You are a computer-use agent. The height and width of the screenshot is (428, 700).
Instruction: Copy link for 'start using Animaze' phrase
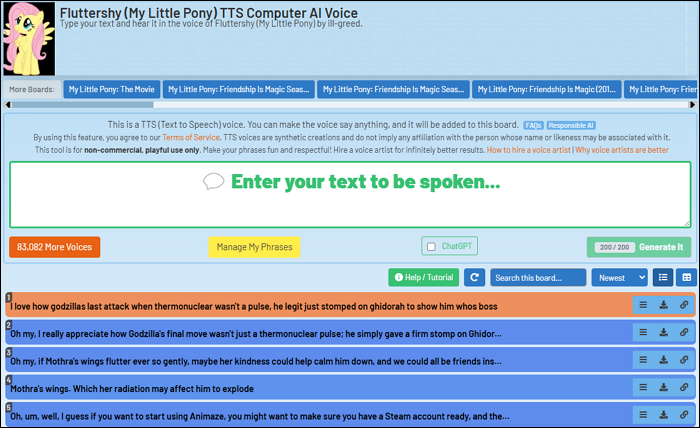click(x=684, y=415)
